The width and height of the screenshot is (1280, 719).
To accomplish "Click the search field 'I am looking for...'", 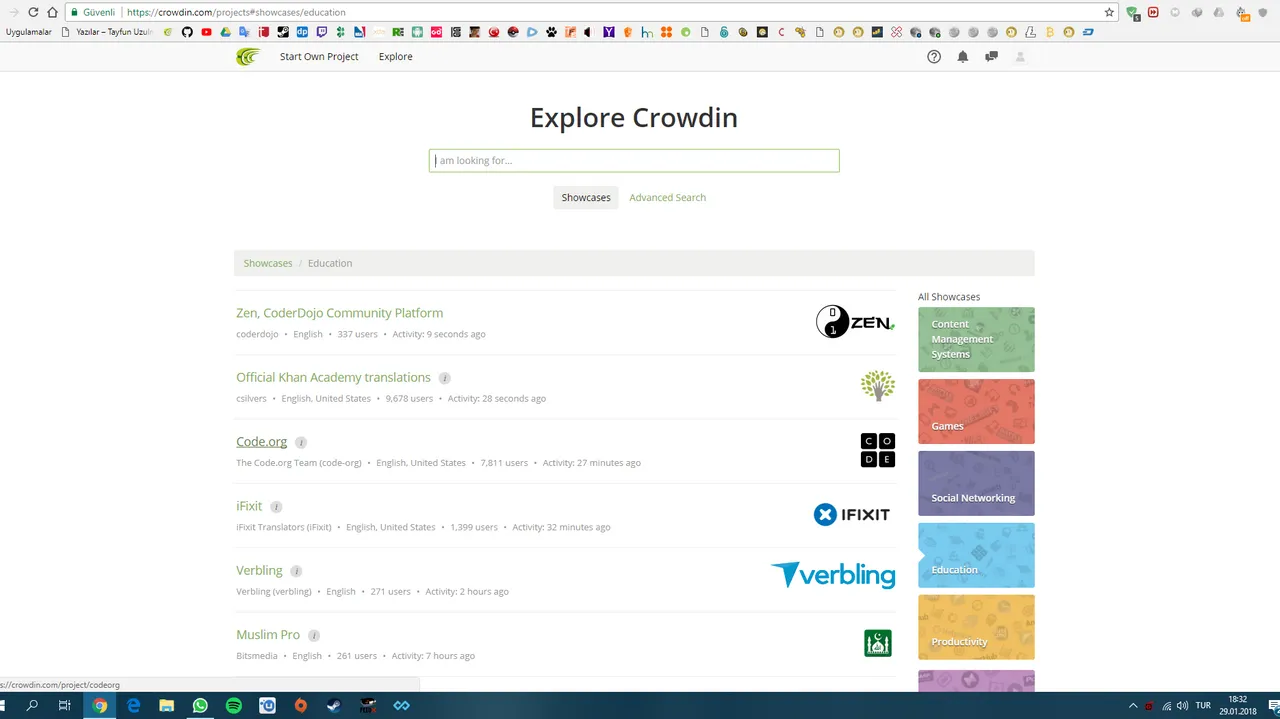I will [634, 160].
